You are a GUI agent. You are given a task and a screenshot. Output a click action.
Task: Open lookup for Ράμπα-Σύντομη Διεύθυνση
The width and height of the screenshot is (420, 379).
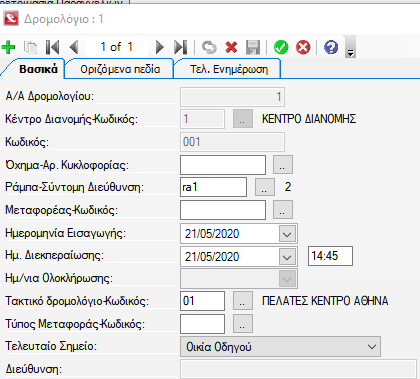(265, 187)
